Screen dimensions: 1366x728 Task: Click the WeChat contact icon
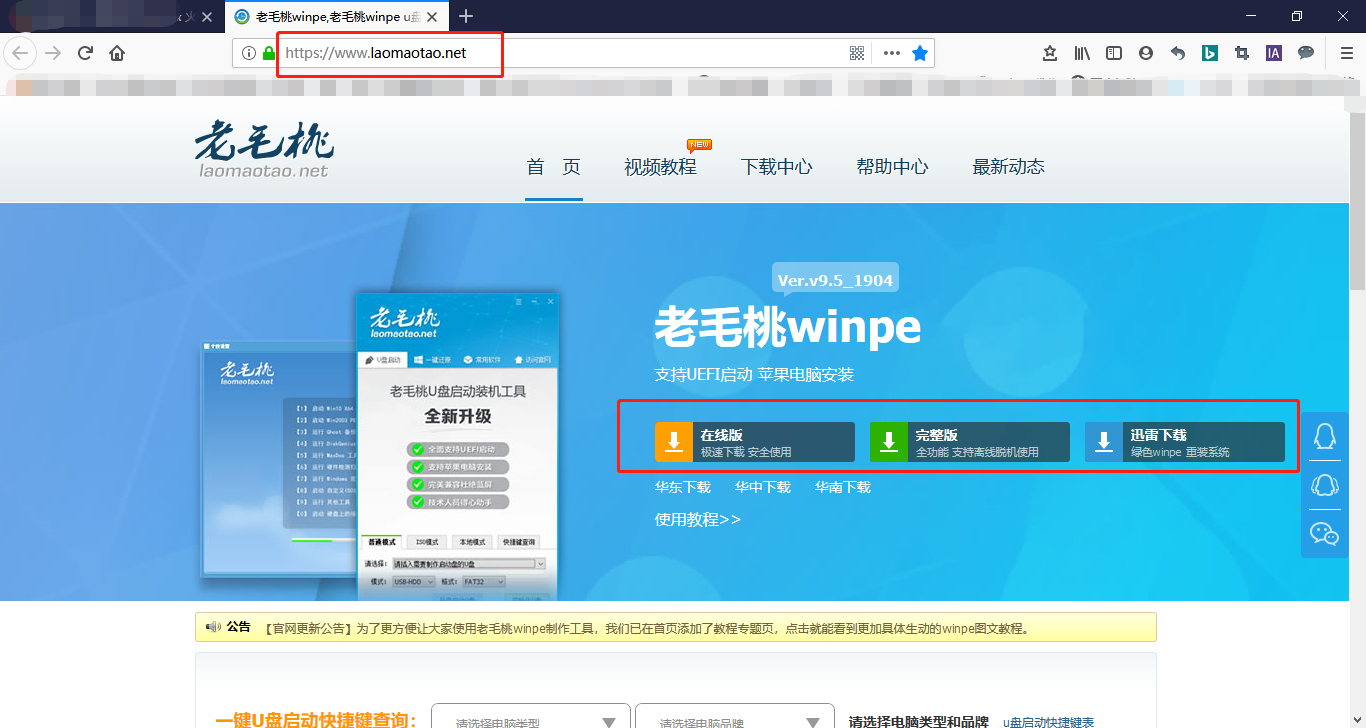[x=1325, y=534]
